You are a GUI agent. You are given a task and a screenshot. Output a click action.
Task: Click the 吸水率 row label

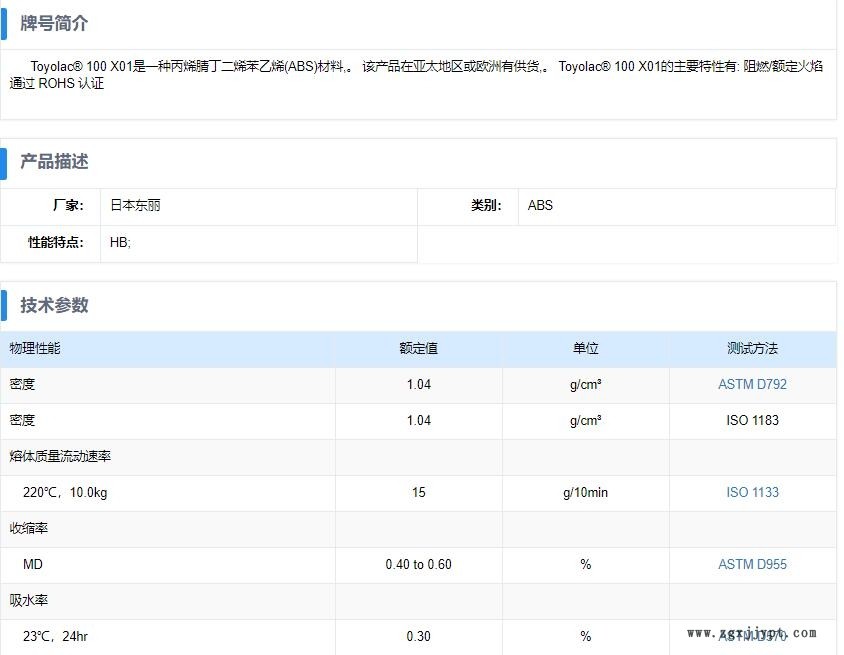click(29, 600)
